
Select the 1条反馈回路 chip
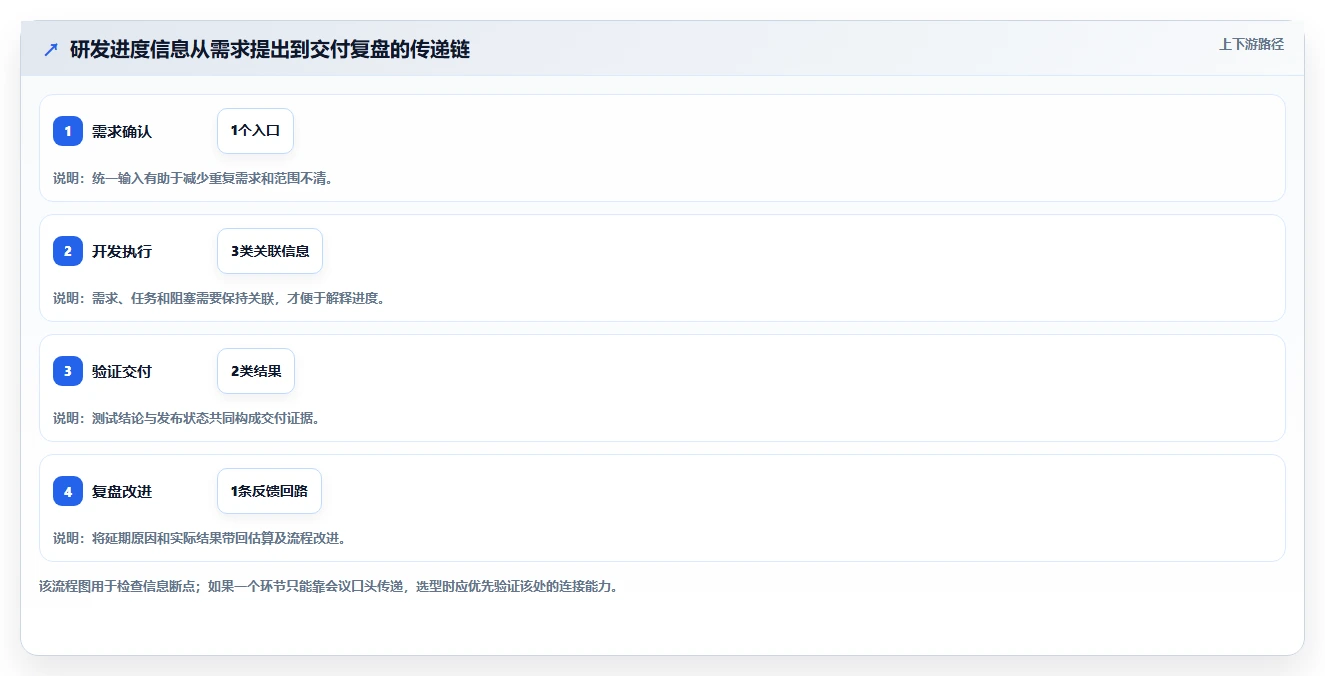point(269,491)
